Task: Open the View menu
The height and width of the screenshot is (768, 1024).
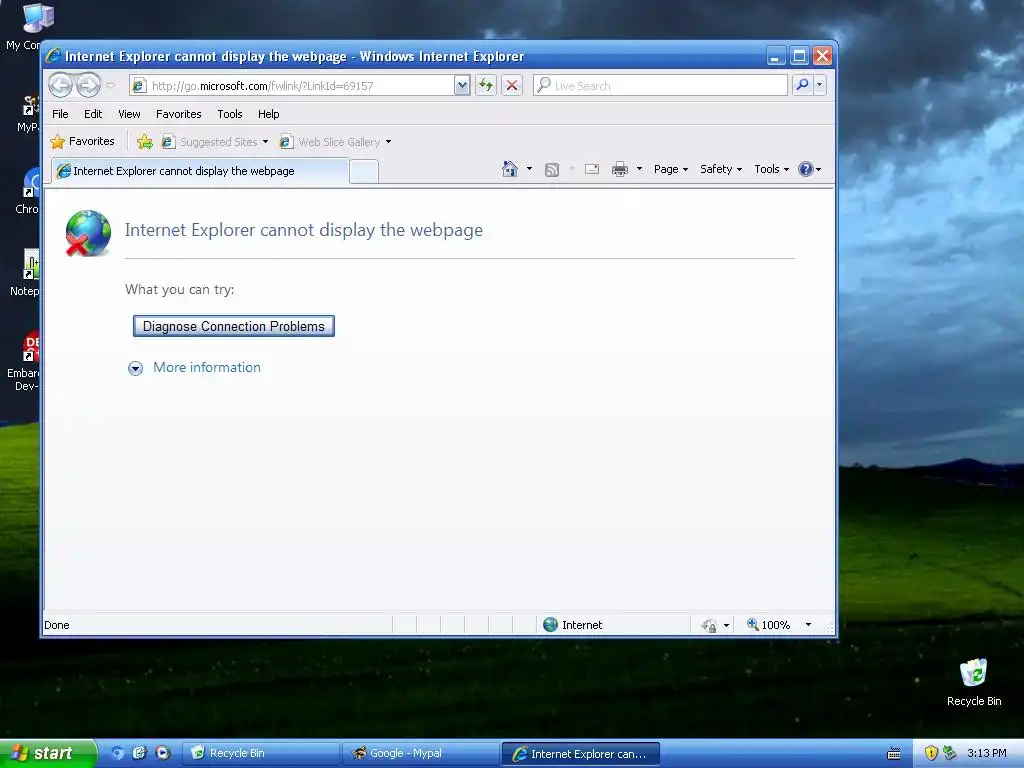Action: point(129,114)
